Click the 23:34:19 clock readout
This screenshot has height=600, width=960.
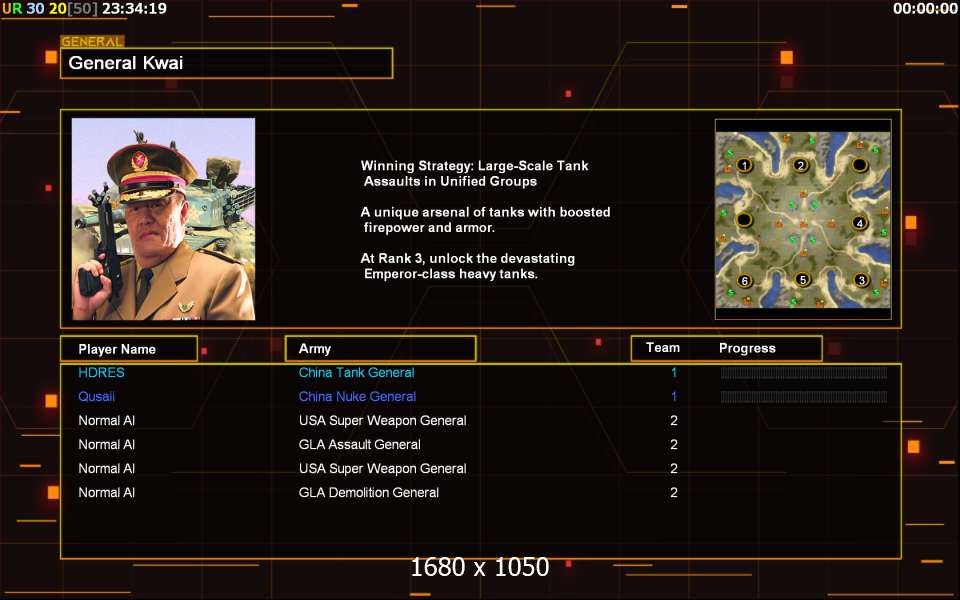134,9
